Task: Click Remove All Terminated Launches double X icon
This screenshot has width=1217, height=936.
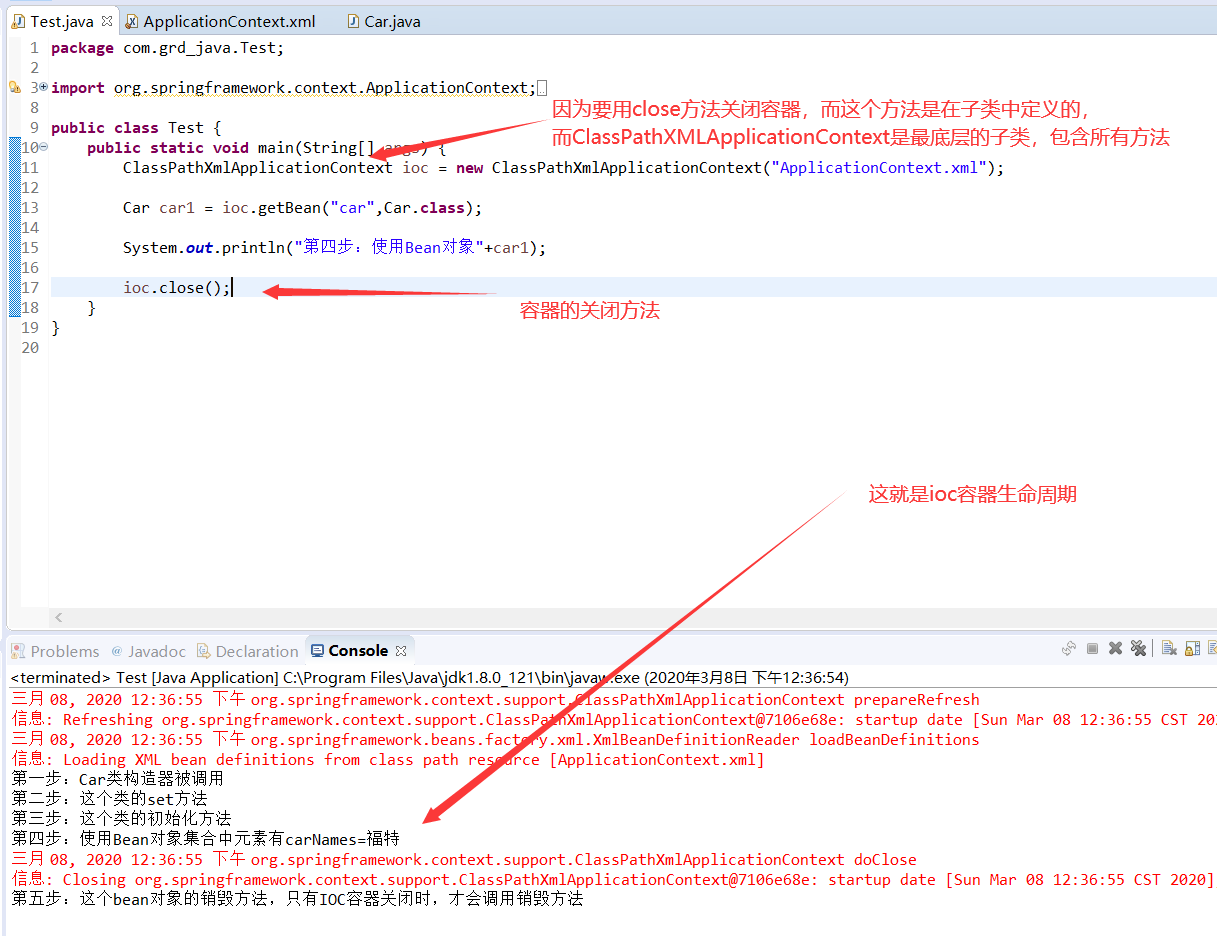Action: pyautogui.click(x=1138, y=649)
